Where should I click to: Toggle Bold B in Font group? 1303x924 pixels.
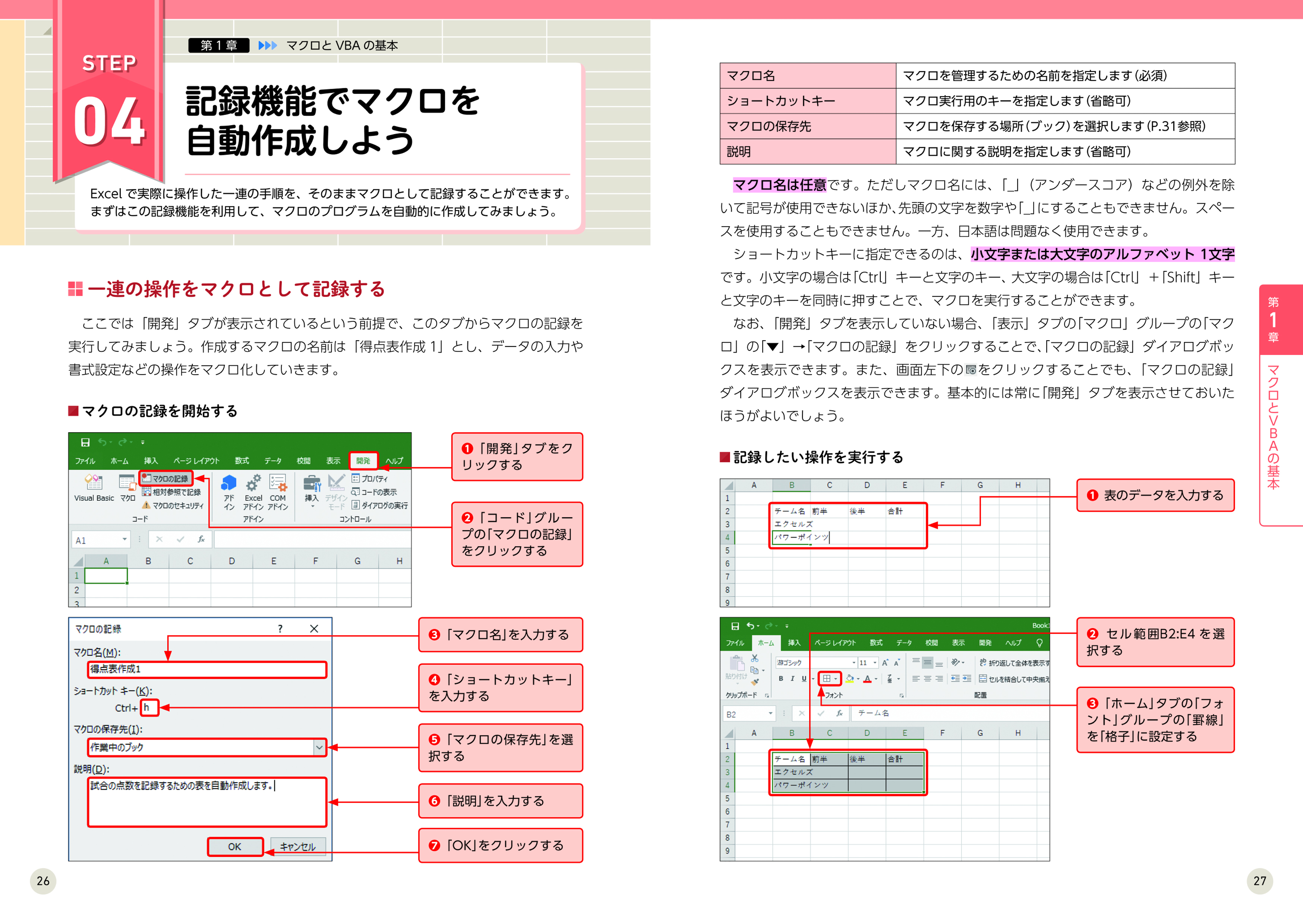click(x=781, y=679)
